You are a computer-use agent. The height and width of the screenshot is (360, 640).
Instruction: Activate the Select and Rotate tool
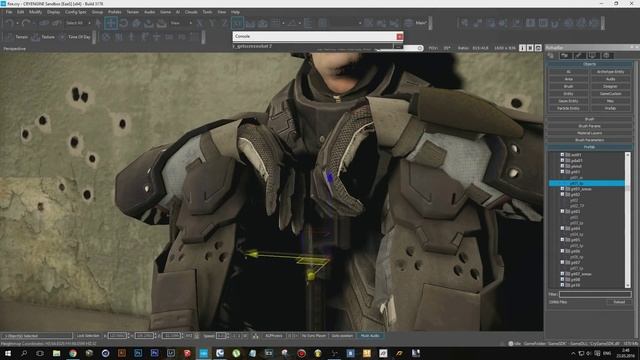124,23
